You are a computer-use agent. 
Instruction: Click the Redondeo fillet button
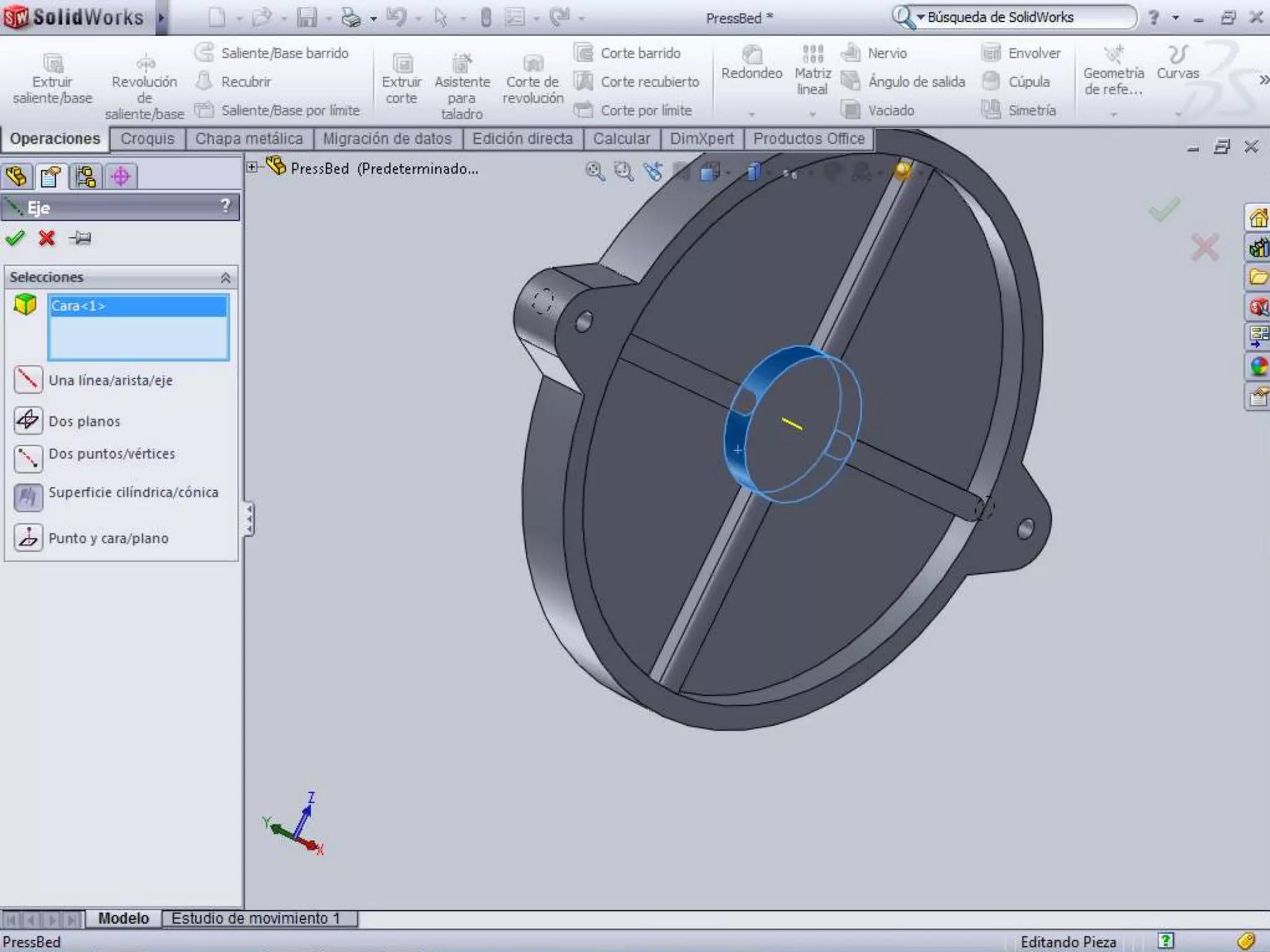pos(752,63)
